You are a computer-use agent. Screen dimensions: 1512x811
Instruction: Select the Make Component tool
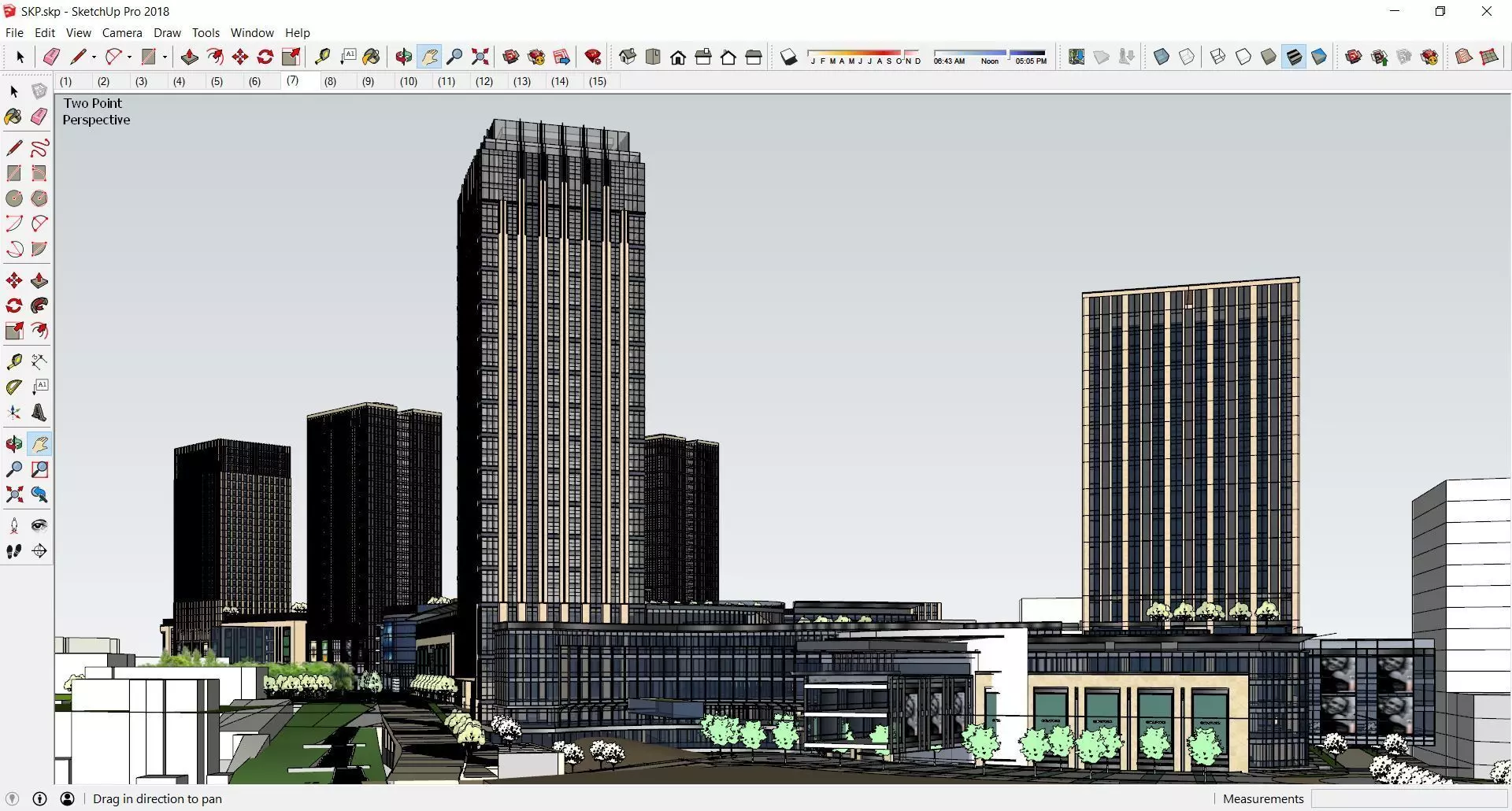(39, 91)
